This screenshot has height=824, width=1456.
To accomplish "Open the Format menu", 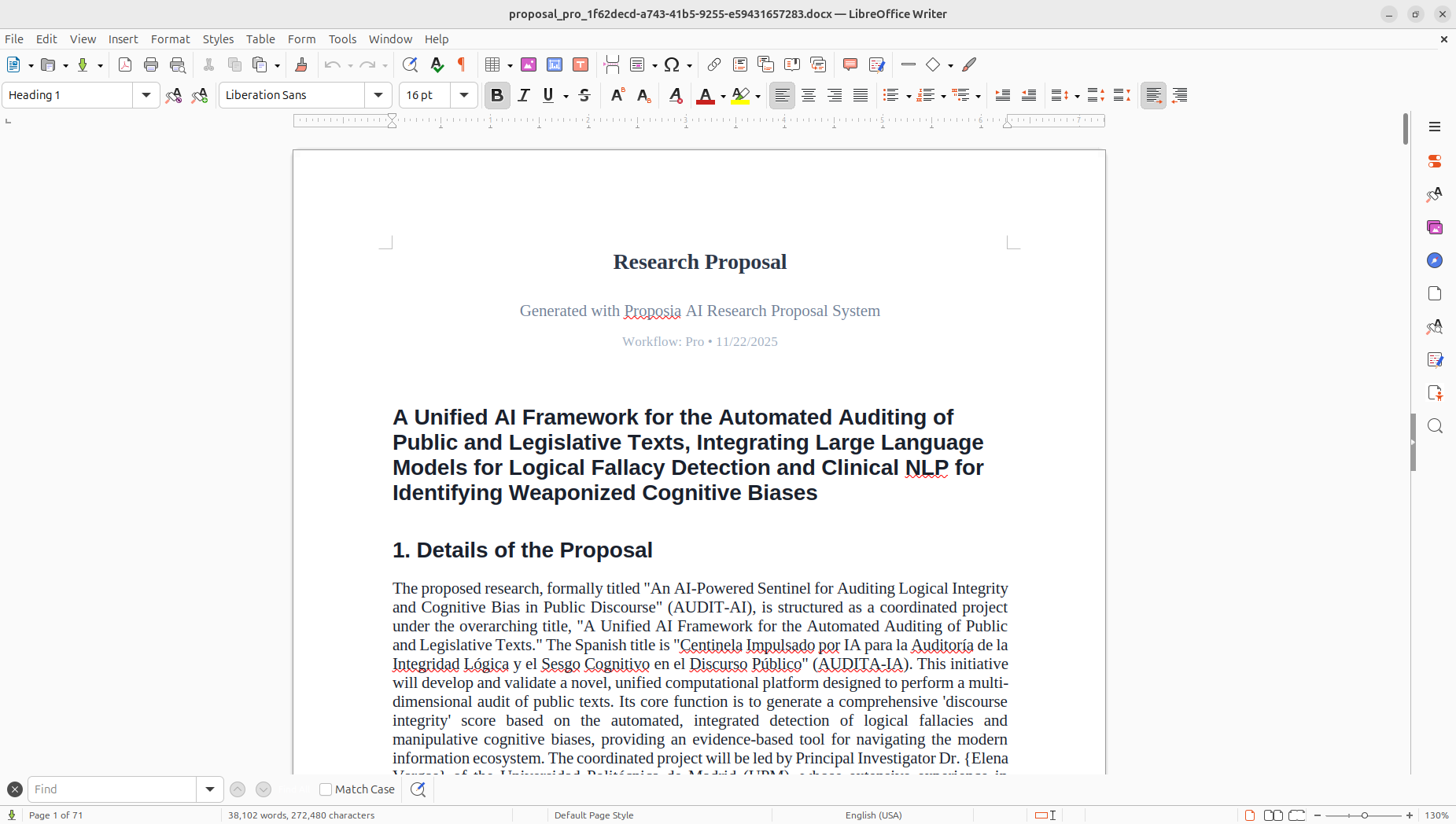I will tap(170, 39).
